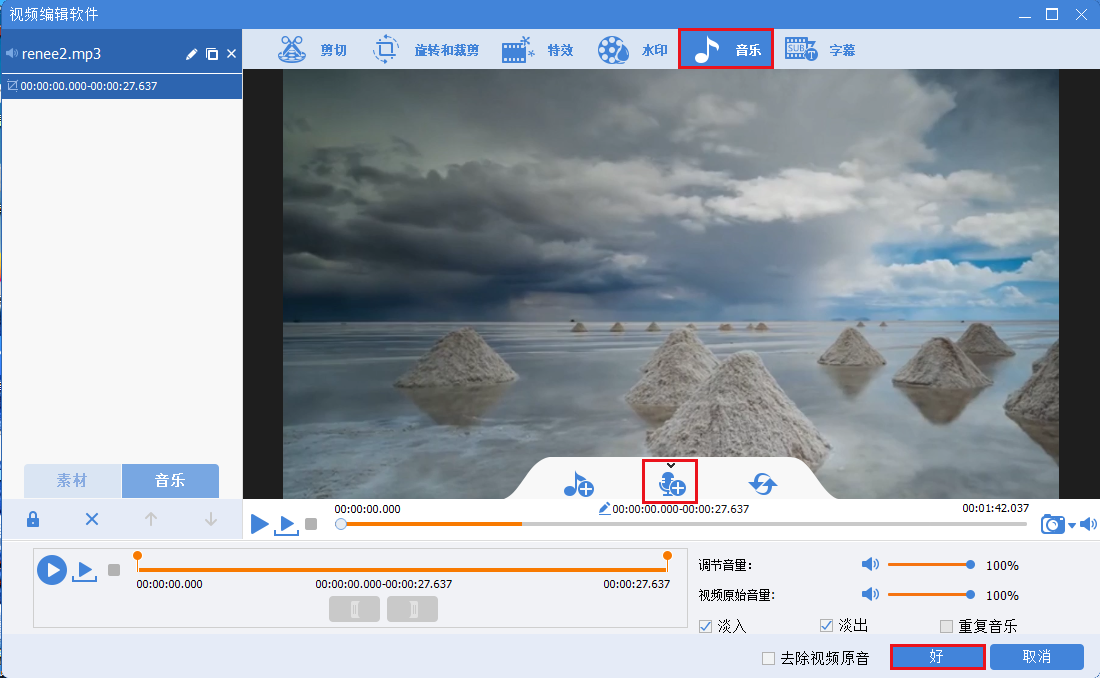Delete the selected item with the X icon below list
The width and height of the screenshot is (1100, 678).
pyautogui.click(x=92, y=519)
